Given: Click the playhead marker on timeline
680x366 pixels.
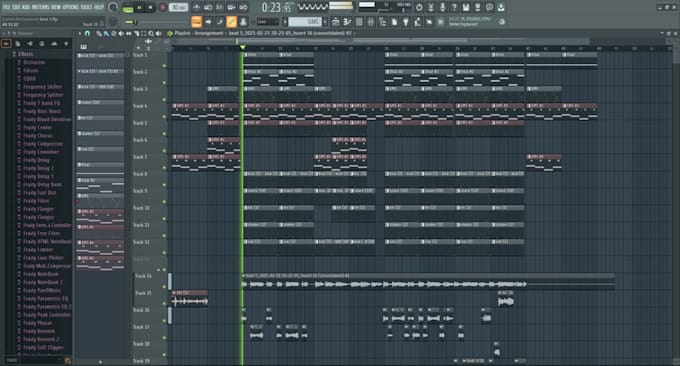Looking at the screenshot, I should [242, 47].
